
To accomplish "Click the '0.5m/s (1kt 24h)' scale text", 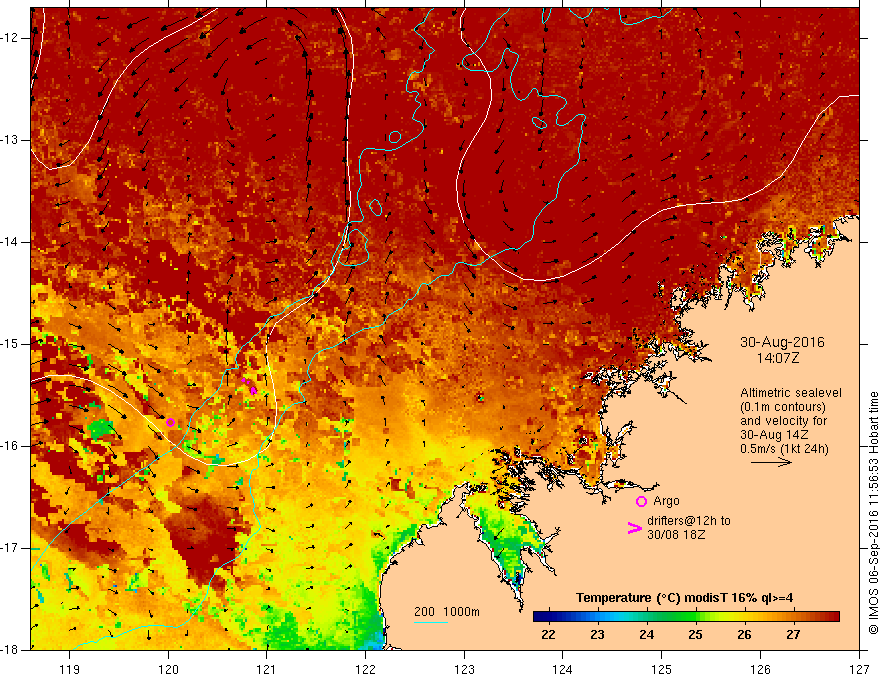I will [784, 448].
